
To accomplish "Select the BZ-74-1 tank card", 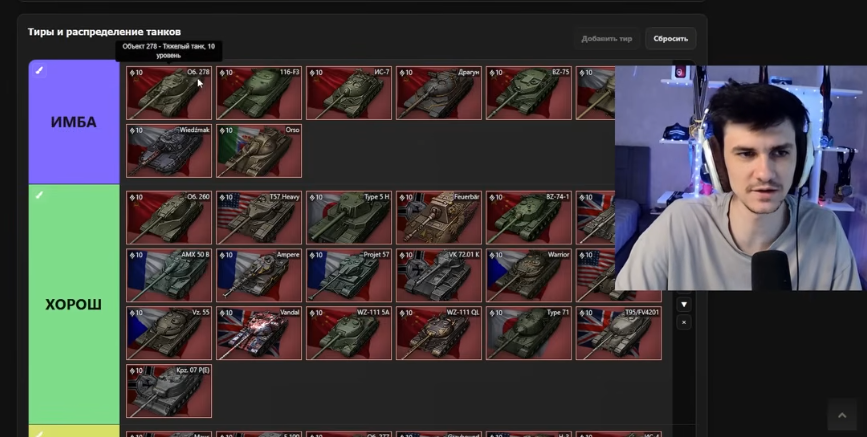I will click(529, 217).
